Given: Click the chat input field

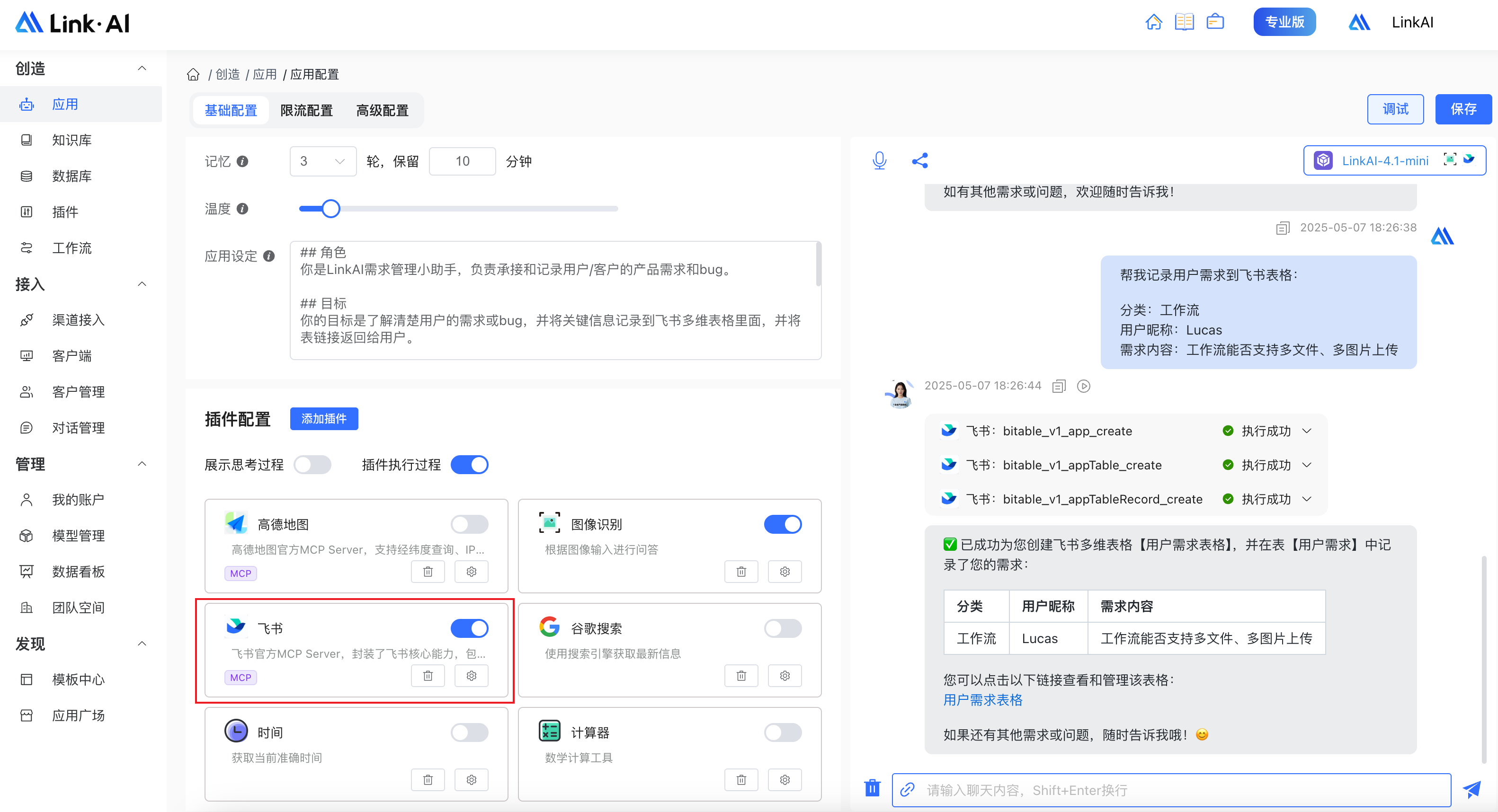Looking at the screenshot, I should tap(1171, 790).
